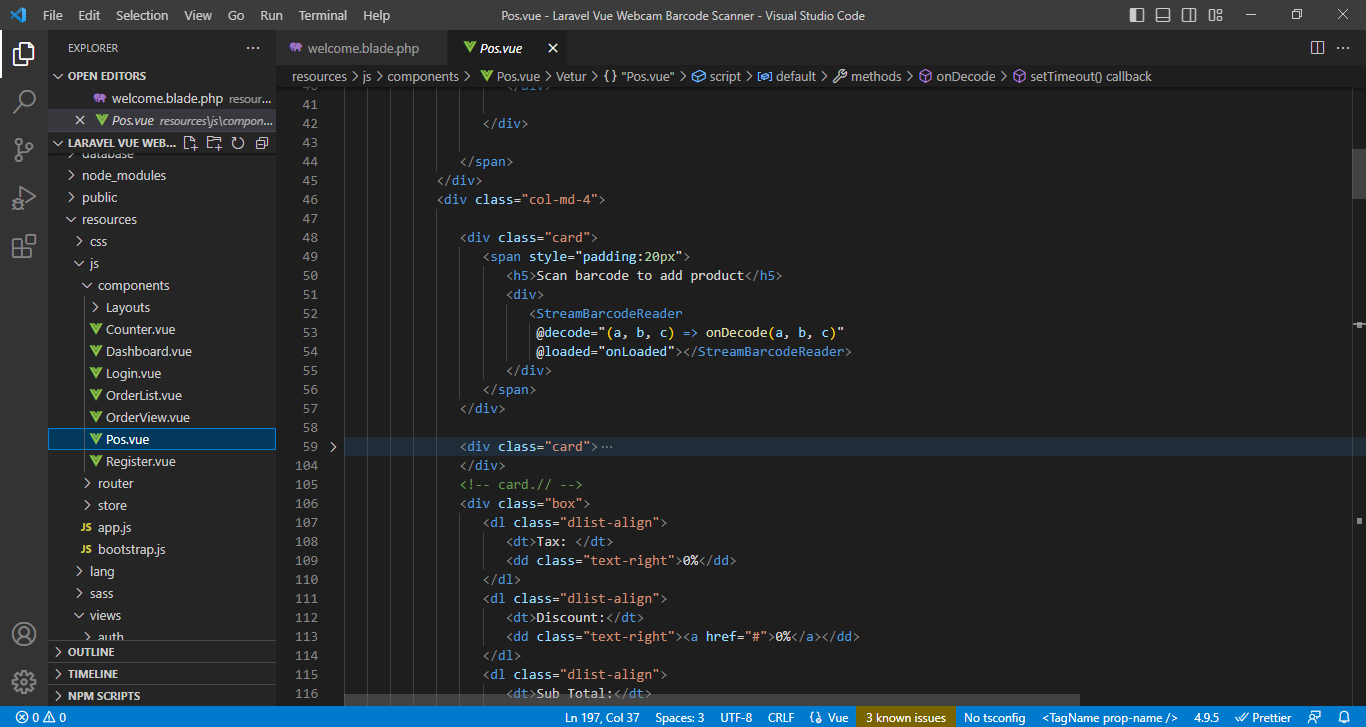Open OrderList.vue from the file tree
Viewport: 1366px width, 727px height.
pos(162,395)
